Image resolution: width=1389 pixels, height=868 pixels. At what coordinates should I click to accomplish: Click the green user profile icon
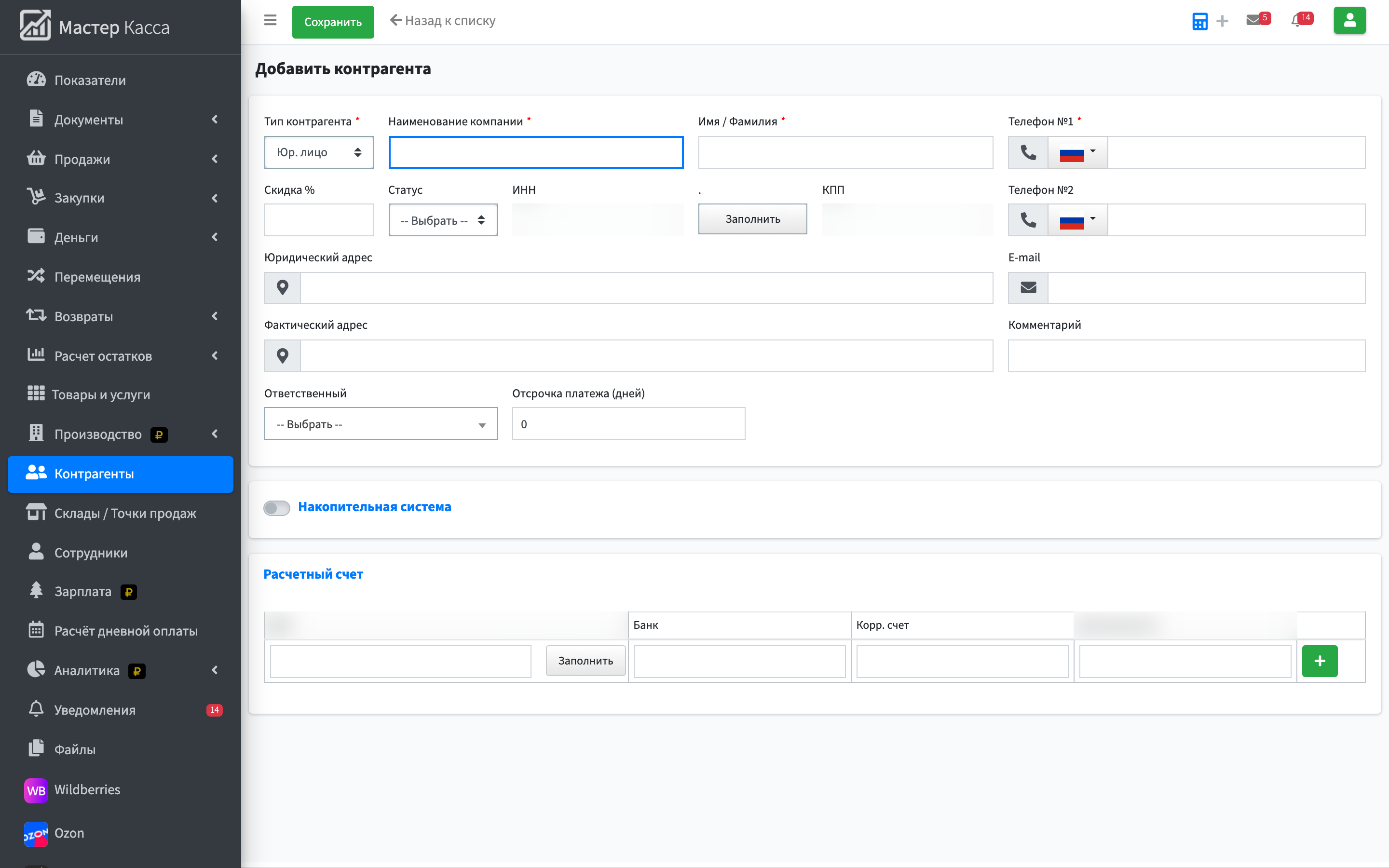click(1349, 21)
